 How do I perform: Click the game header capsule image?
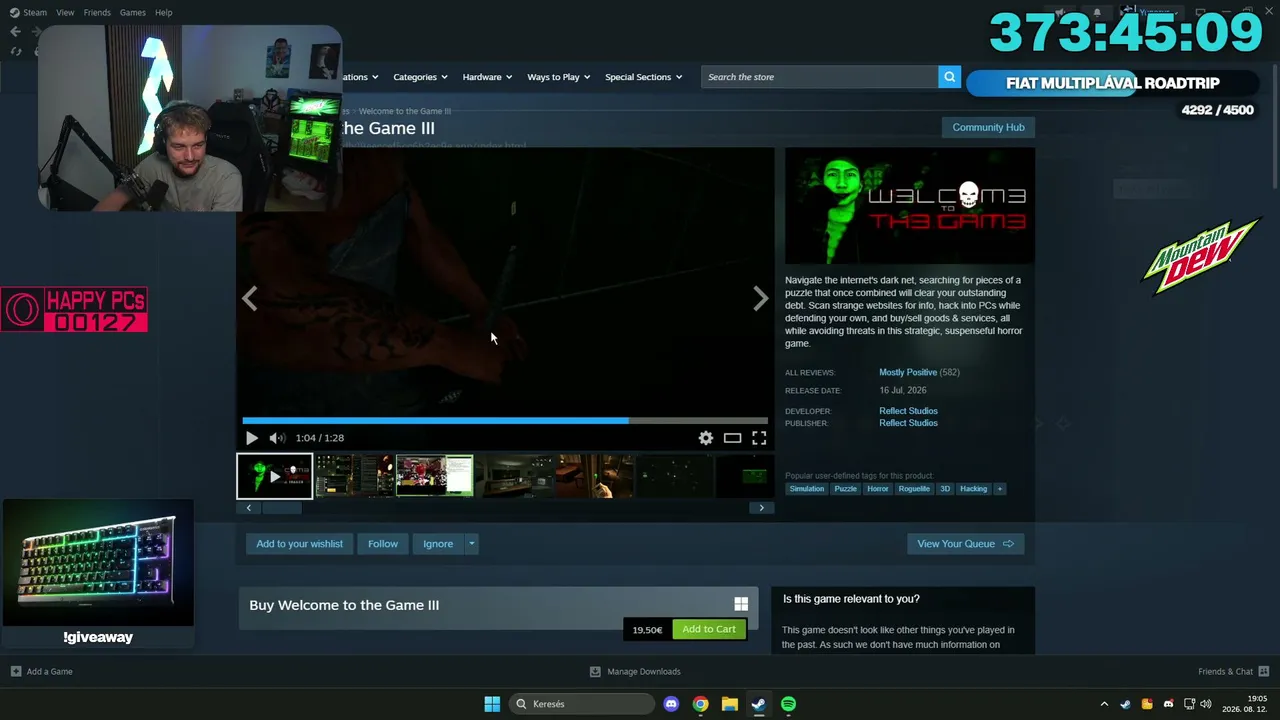(910, 206)
